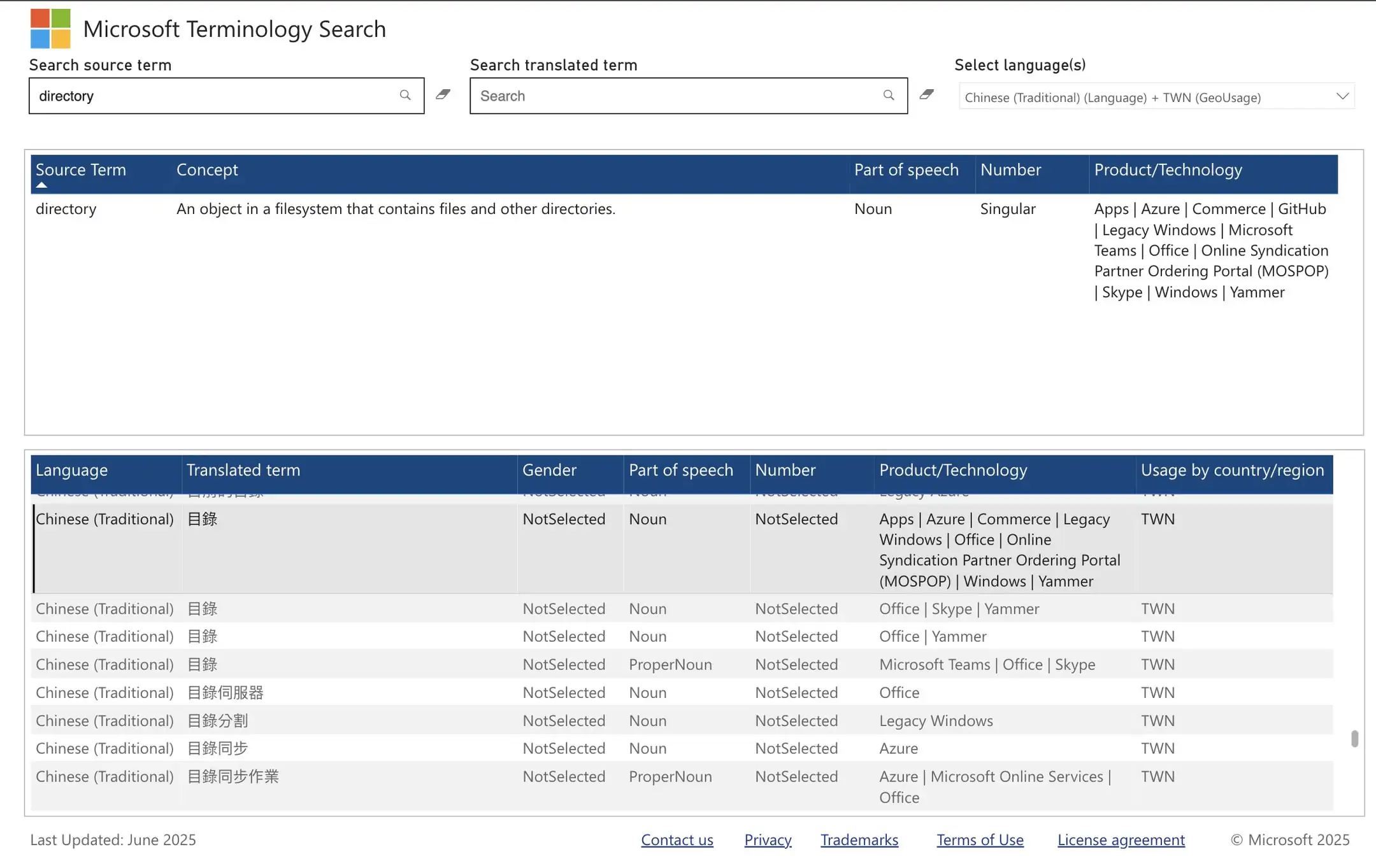
Task: Open the License agreement link
Action: (1121, 840)
